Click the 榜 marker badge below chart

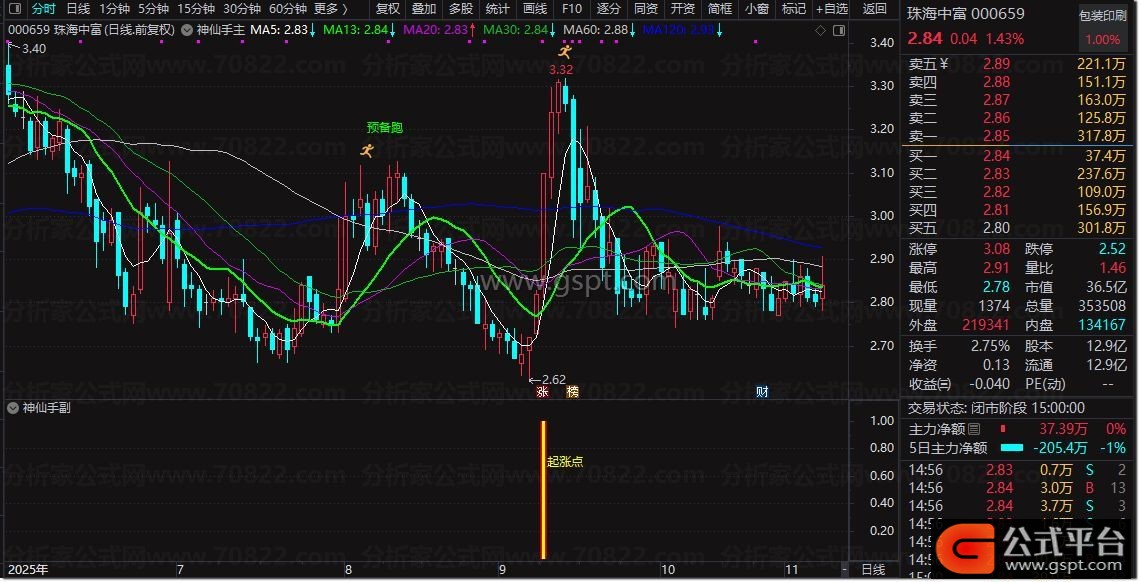tap(572, 392)
